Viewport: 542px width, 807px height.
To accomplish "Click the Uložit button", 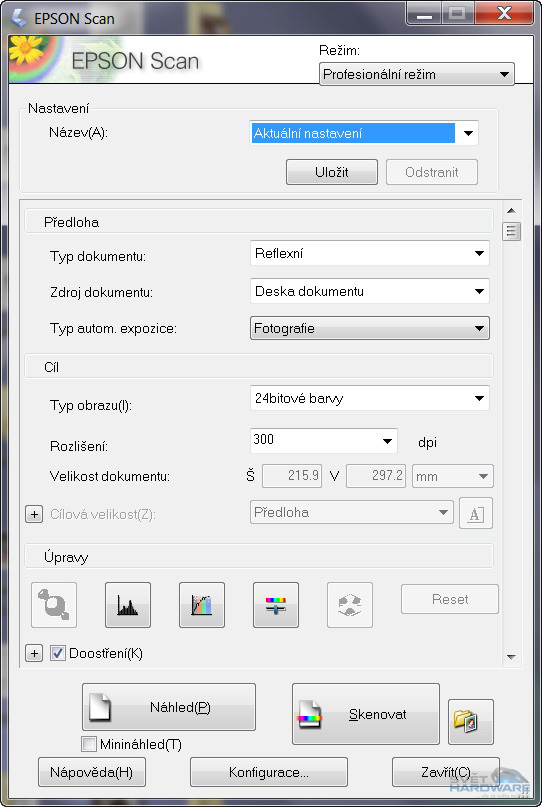I will [331, 172].
